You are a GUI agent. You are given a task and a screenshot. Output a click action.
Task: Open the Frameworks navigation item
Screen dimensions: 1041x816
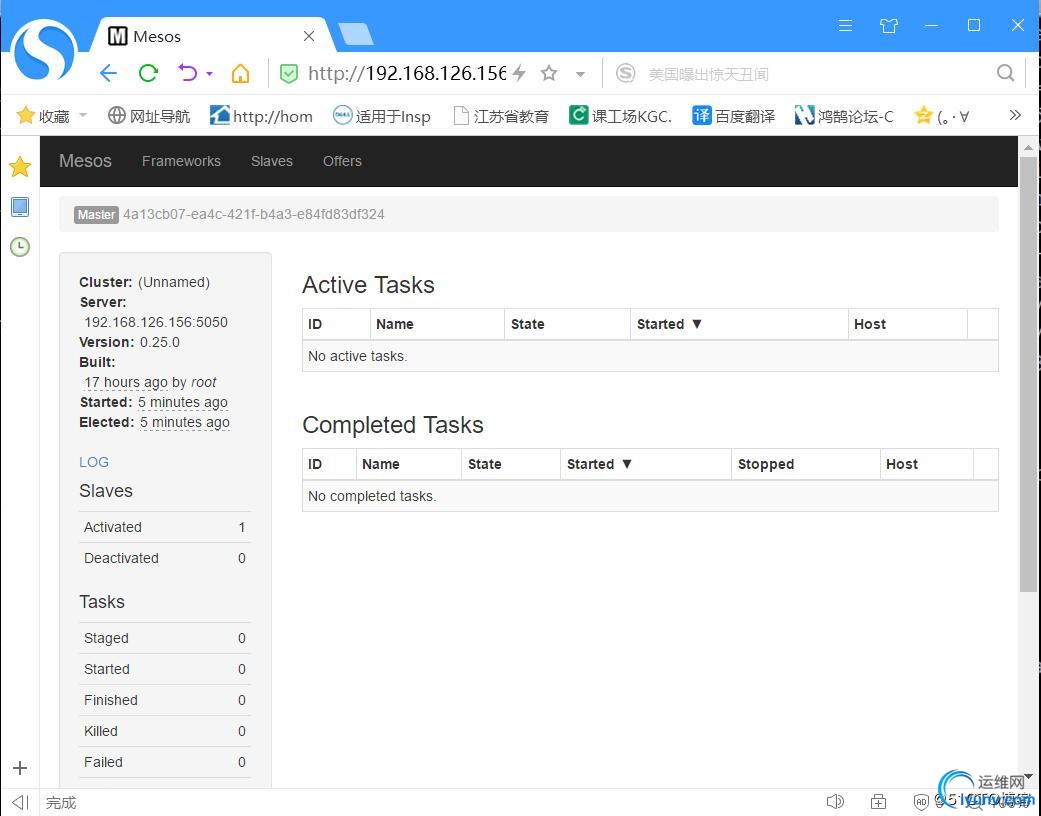(181, 161)
